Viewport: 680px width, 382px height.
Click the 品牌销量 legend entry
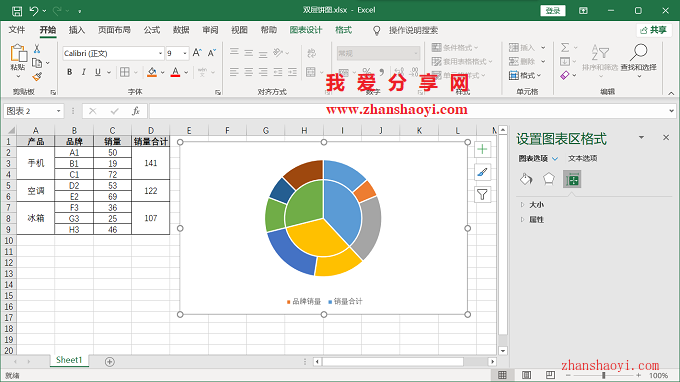coord(304,301)
